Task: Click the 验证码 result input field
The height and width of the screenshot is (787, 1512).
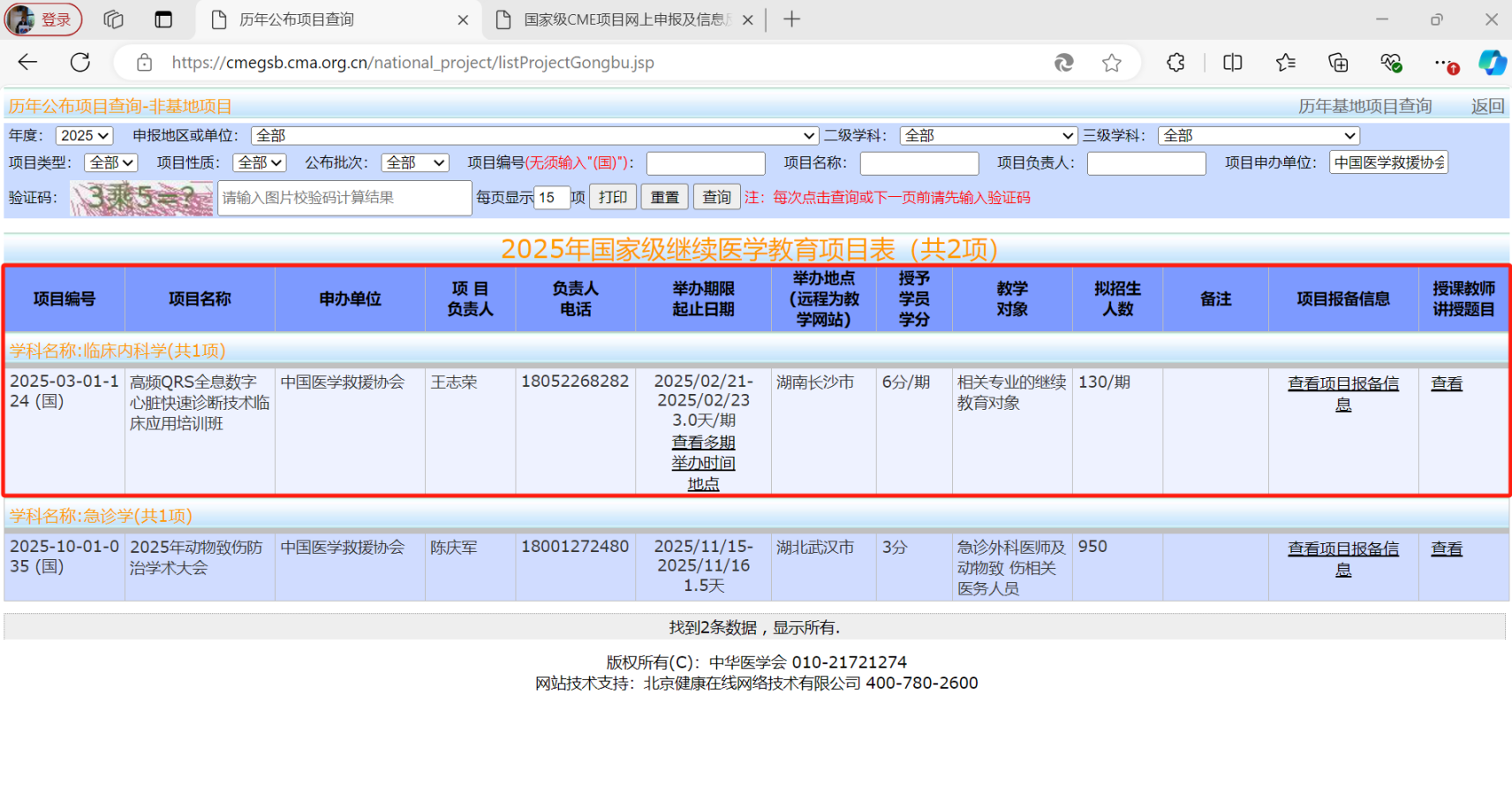Action: 344,198
